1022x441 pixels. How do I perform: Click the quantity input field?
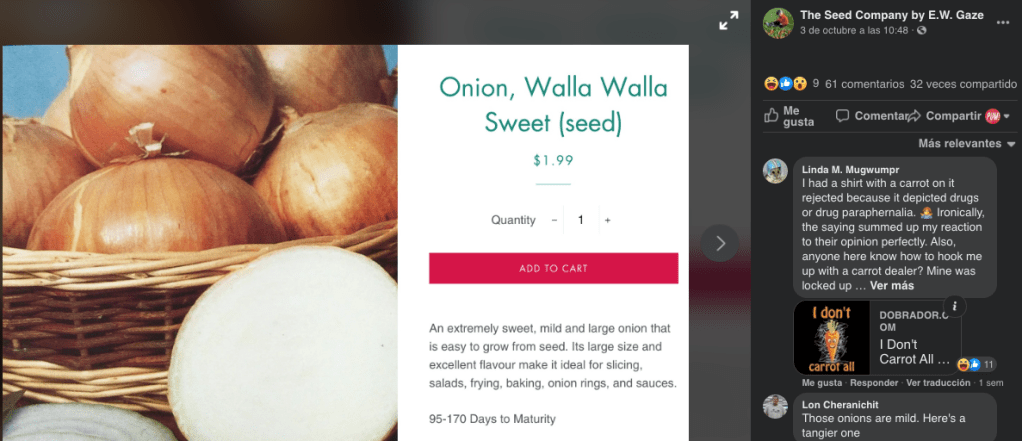(x=581, y=220)
